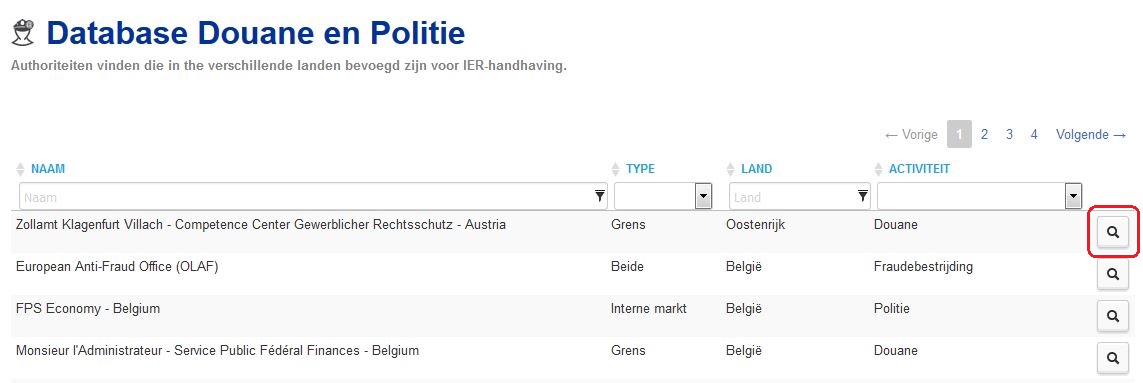Click the police officer logo icon
This screenshot has height=383, width=1143.
20,34
